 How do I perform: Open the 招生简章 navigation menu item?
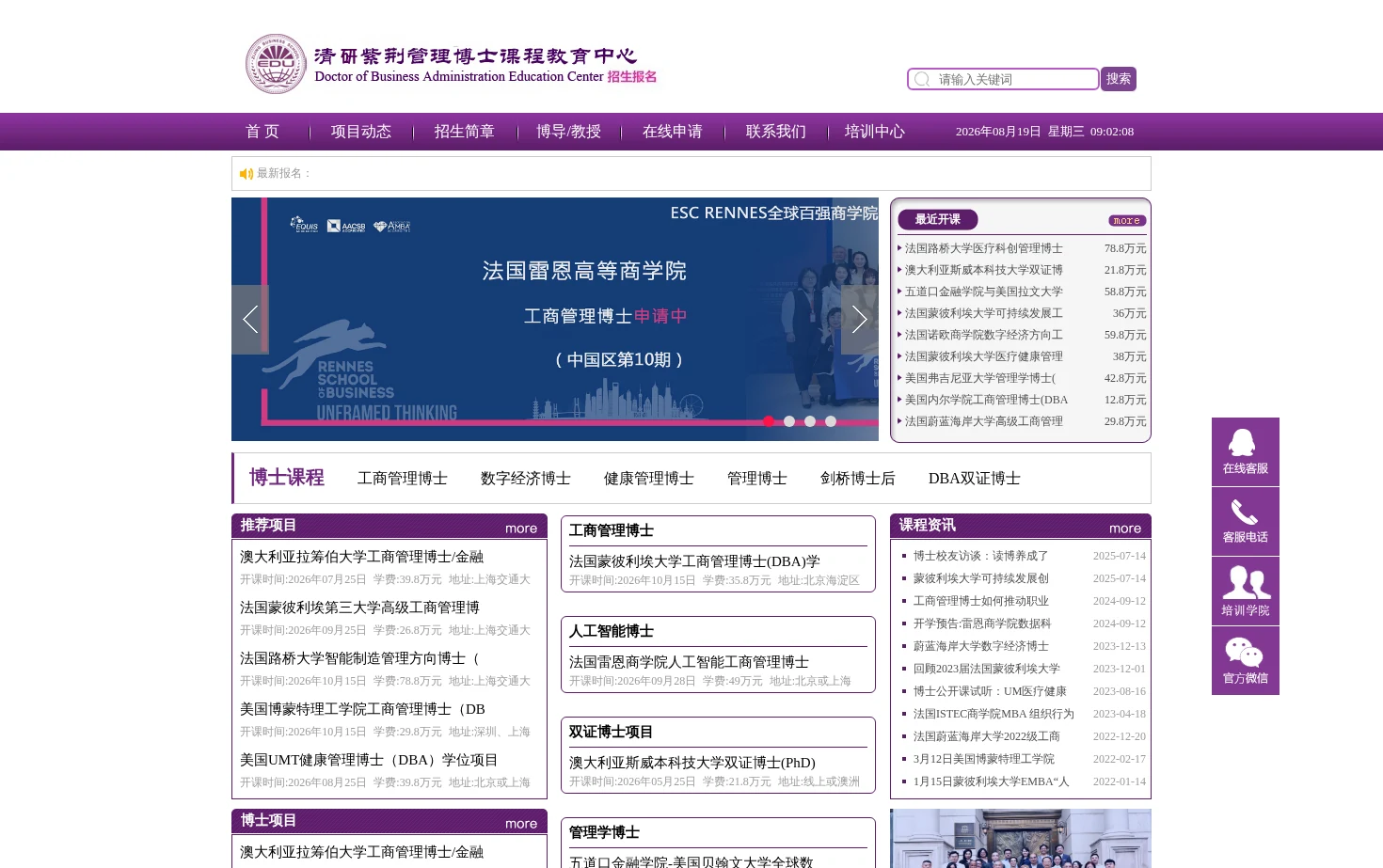(x=465, y=132)
